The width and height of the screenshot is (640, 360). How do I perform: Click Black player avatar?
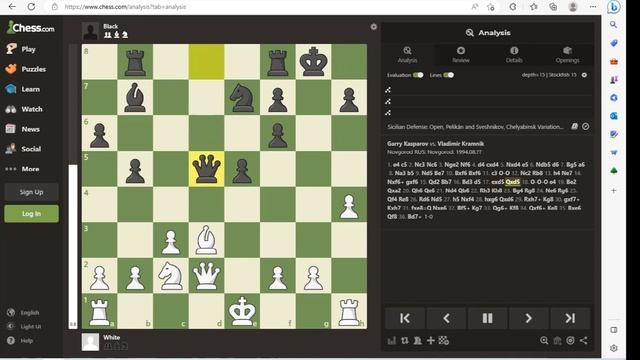click(x=90, y=31)
